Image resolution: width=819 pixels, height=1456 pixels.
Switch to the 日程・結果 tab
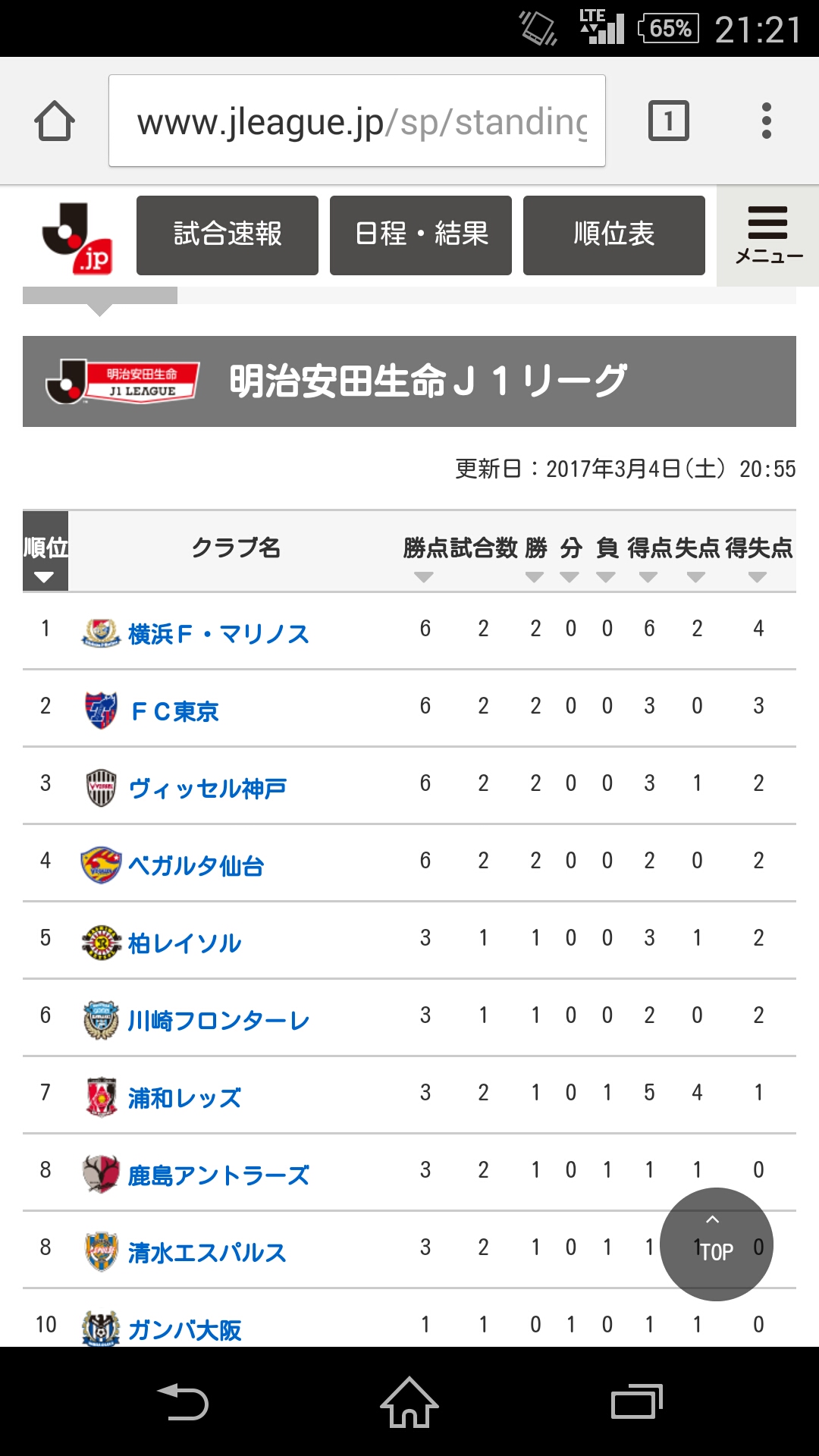(421, 235)
